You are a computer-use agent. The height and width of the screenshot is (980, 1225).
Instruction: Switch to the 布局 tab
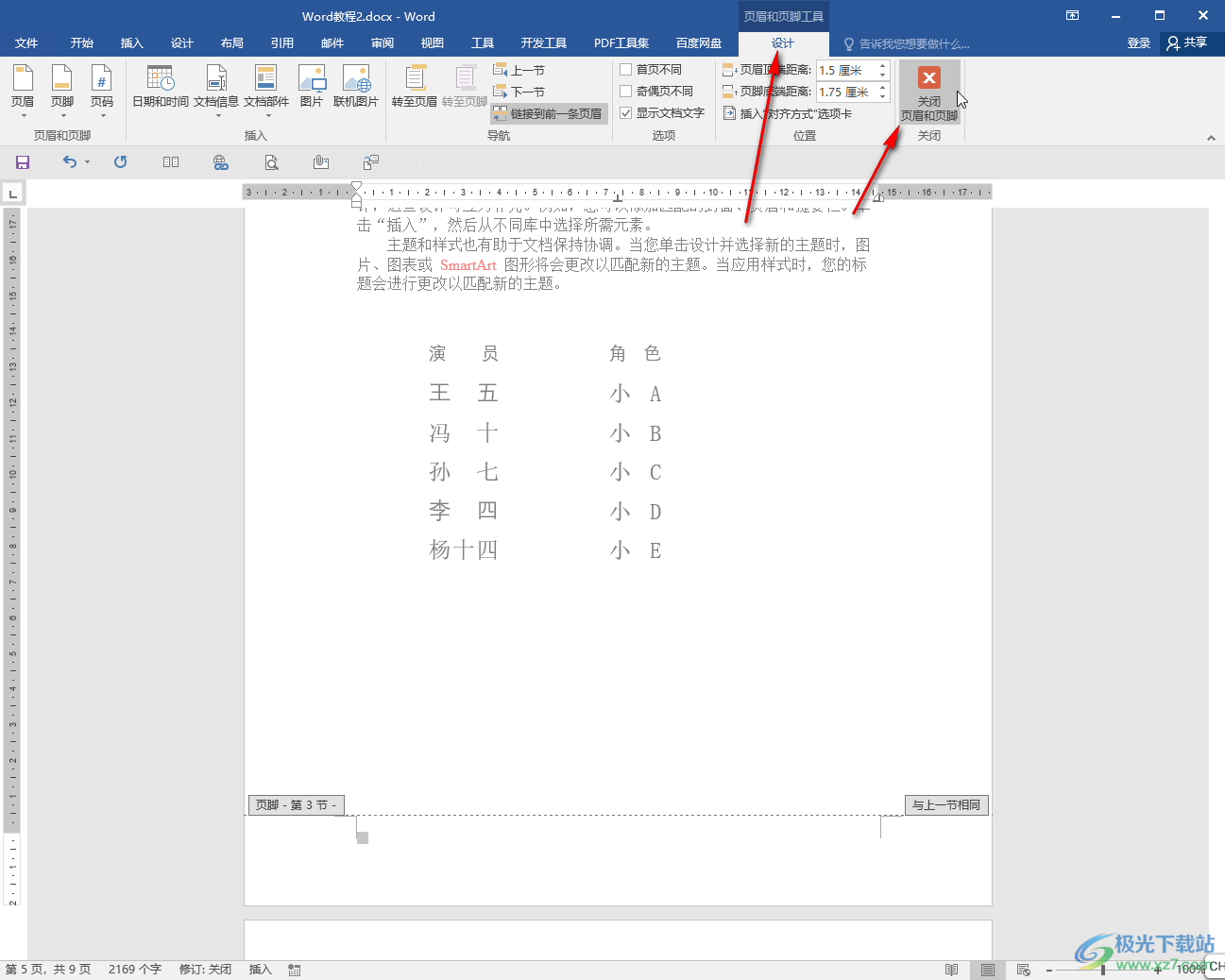pyautogui.click(x=232, y=43)
